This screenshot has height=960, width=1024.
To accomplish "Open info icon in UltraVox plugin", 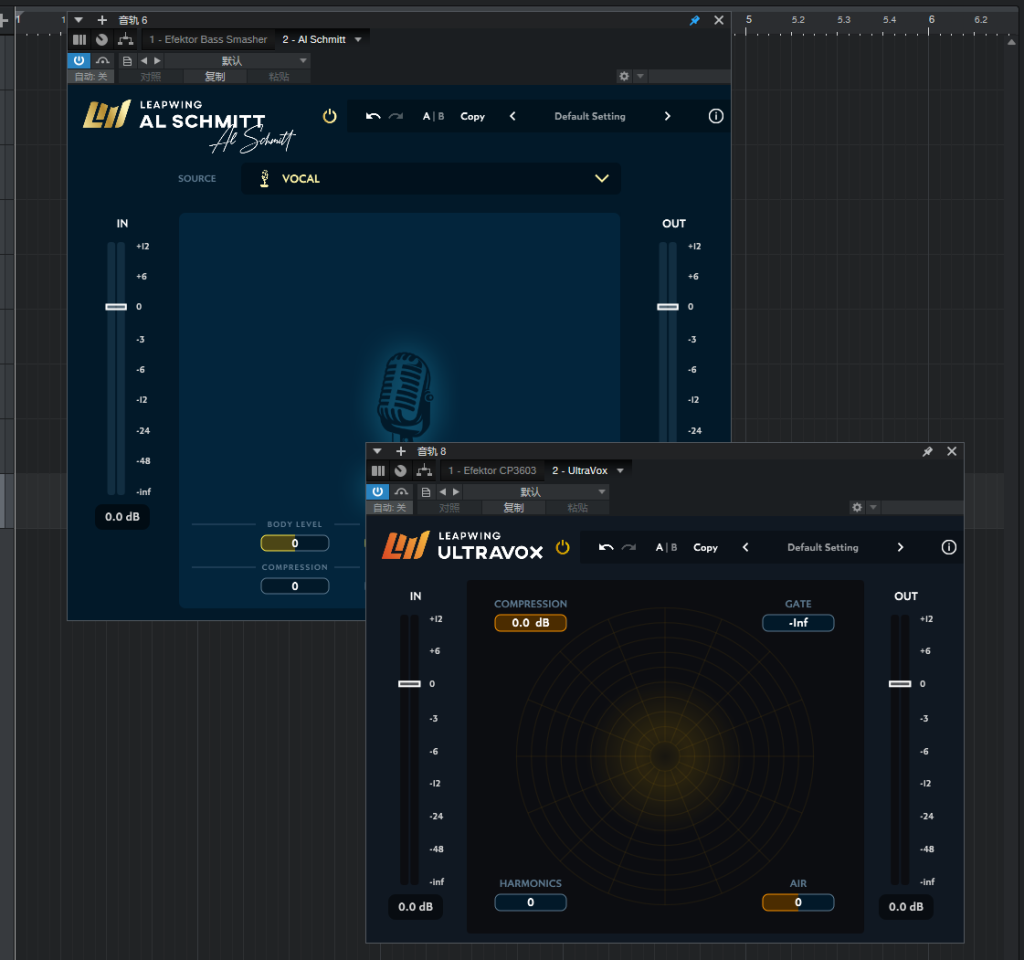I will (x=949, y=547).
